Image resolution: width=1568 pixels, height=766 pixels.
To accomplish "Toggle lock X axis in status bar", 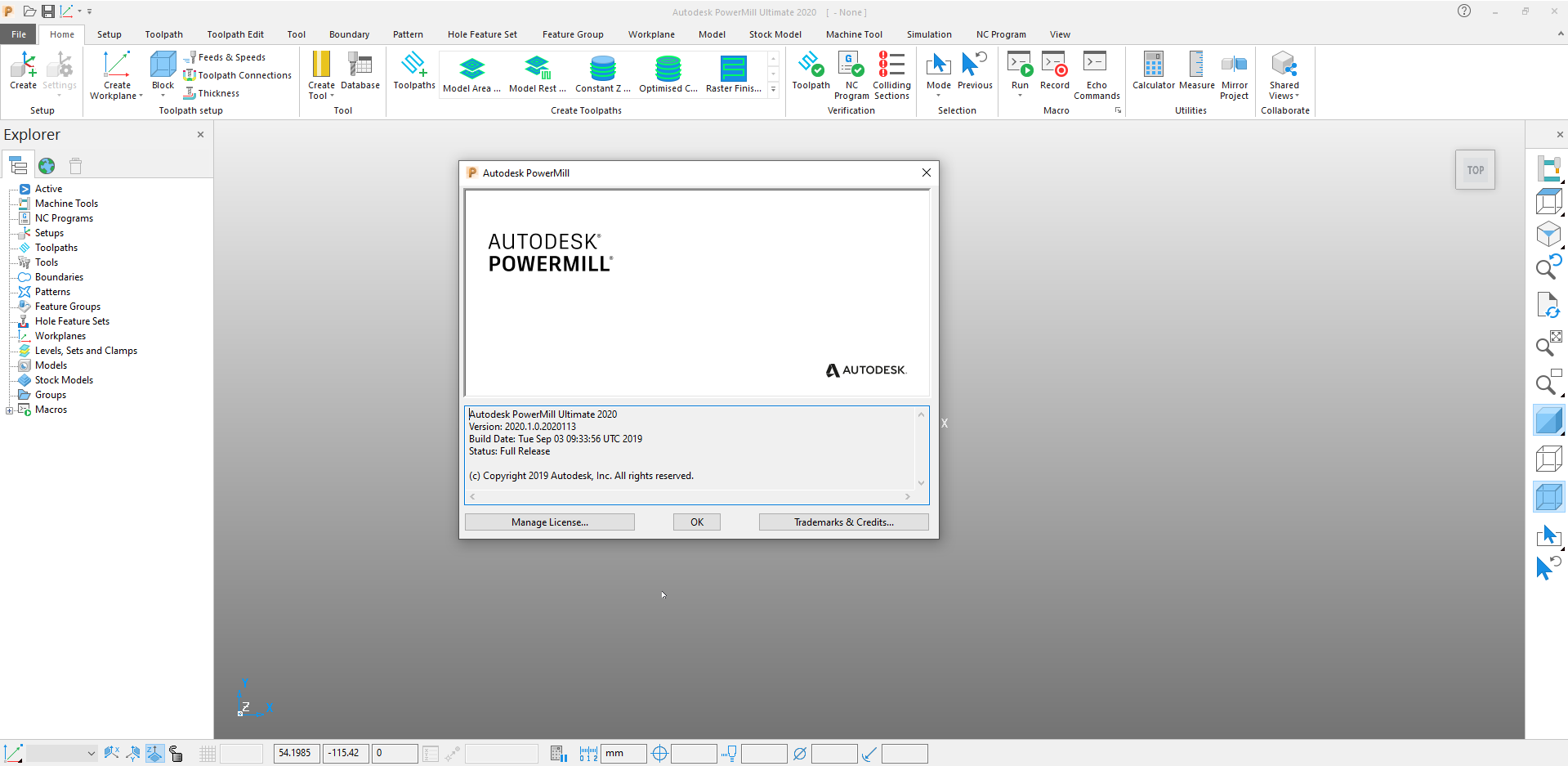I will (x=112, y=754).
